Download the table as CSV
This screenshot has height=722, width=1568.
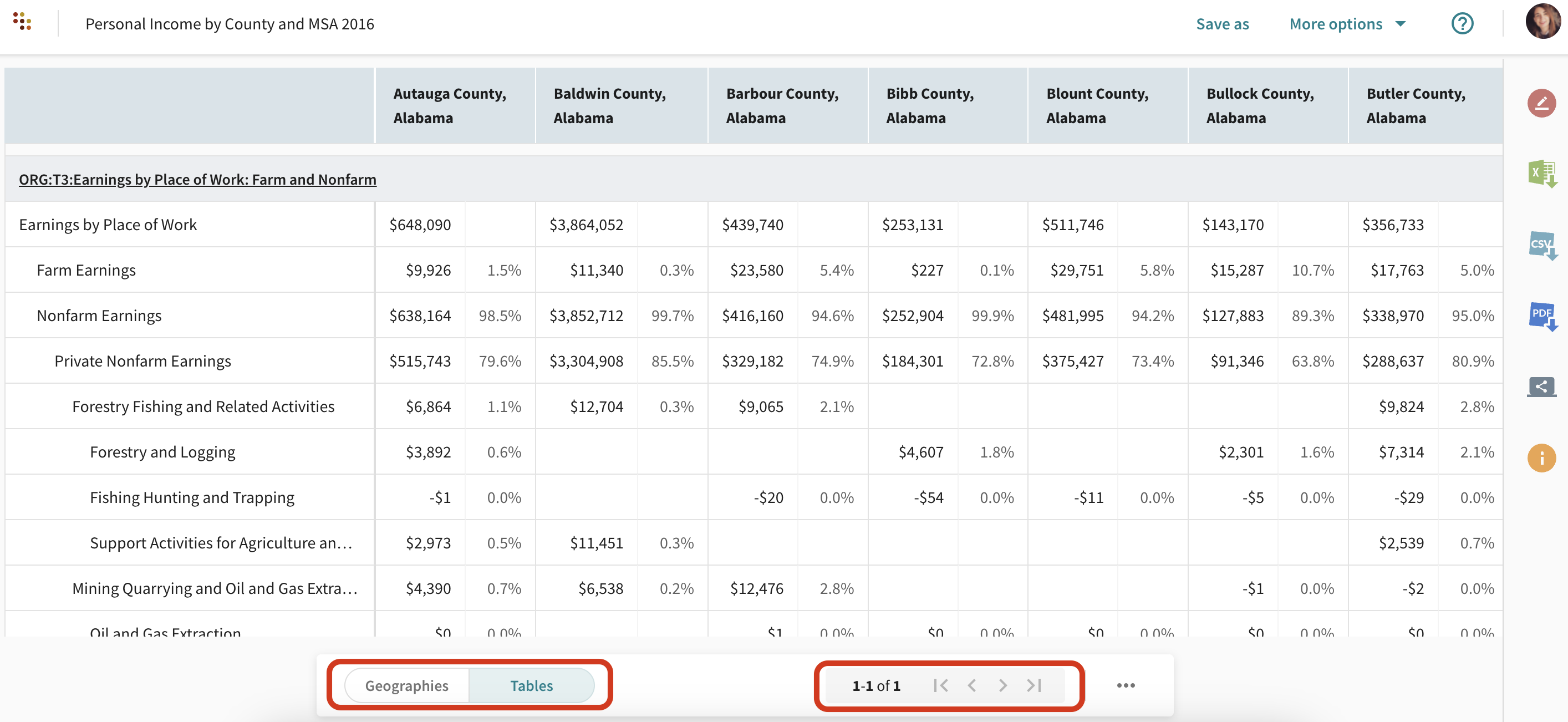point(1541,245)
